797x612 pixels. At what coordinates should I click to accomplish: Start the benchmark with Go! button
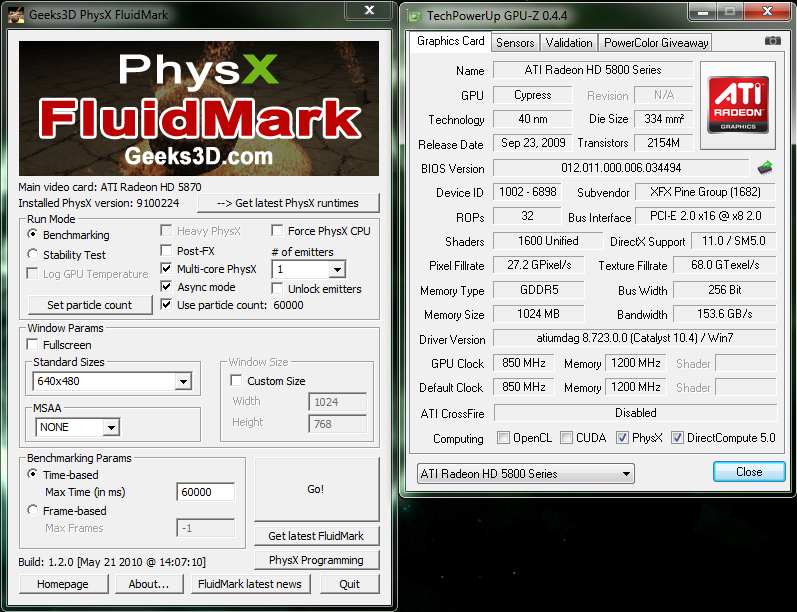(x=316, y=489)
